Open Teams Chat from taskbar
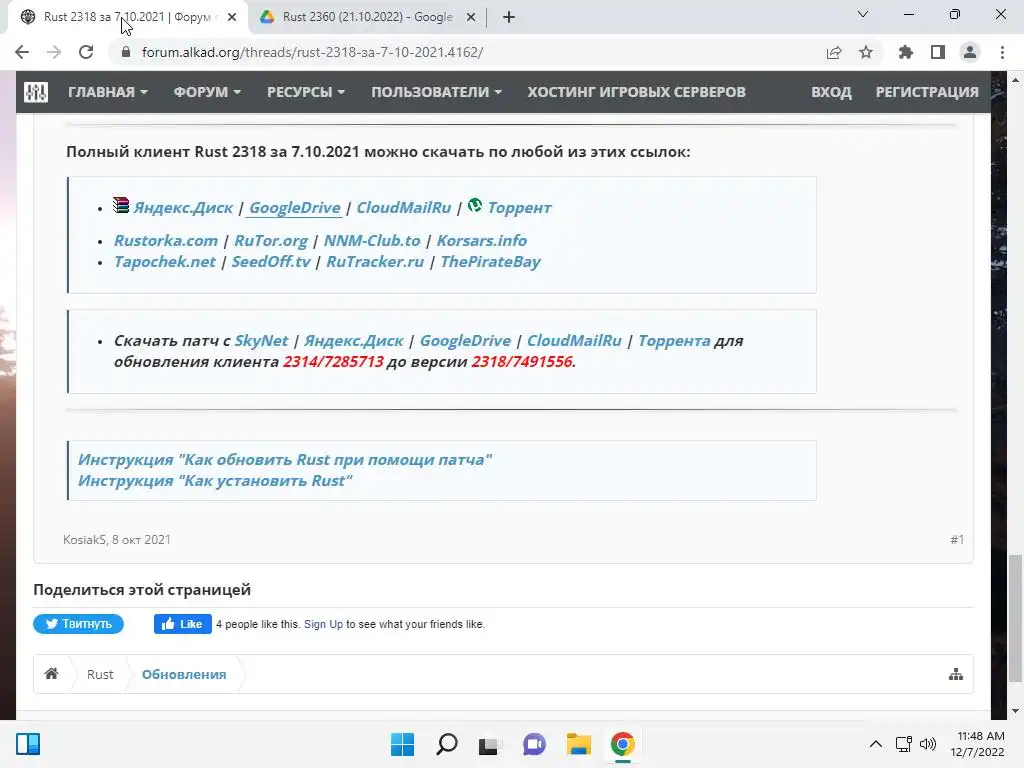Viewport: 1024px width, 768px height. [534, 744]
